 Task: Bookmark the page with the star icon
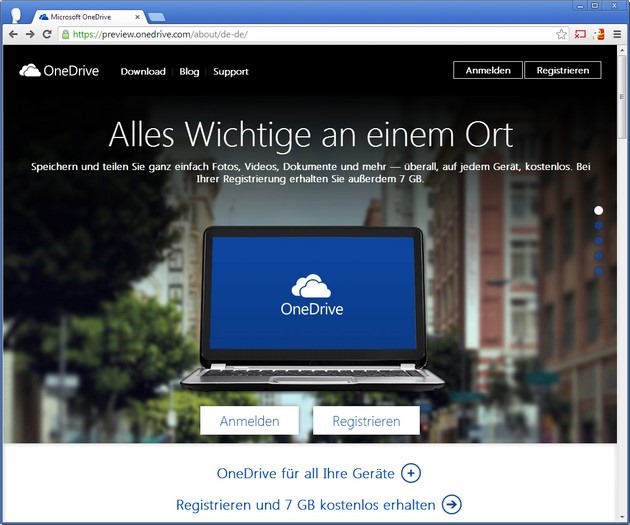point(561,34)
